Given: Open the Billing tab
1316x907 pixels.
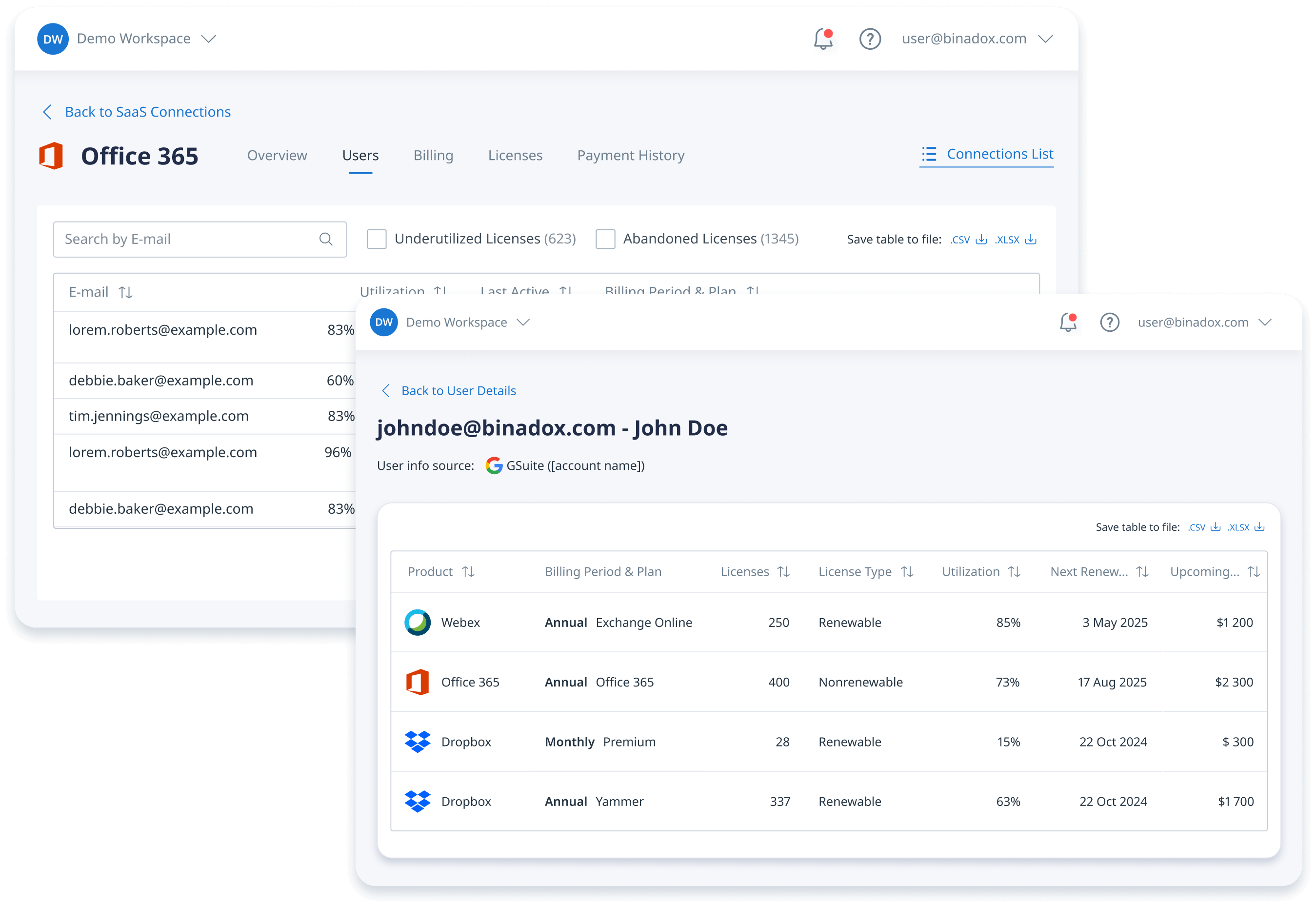Looking at the screenshot, I should tap(433, 155).
